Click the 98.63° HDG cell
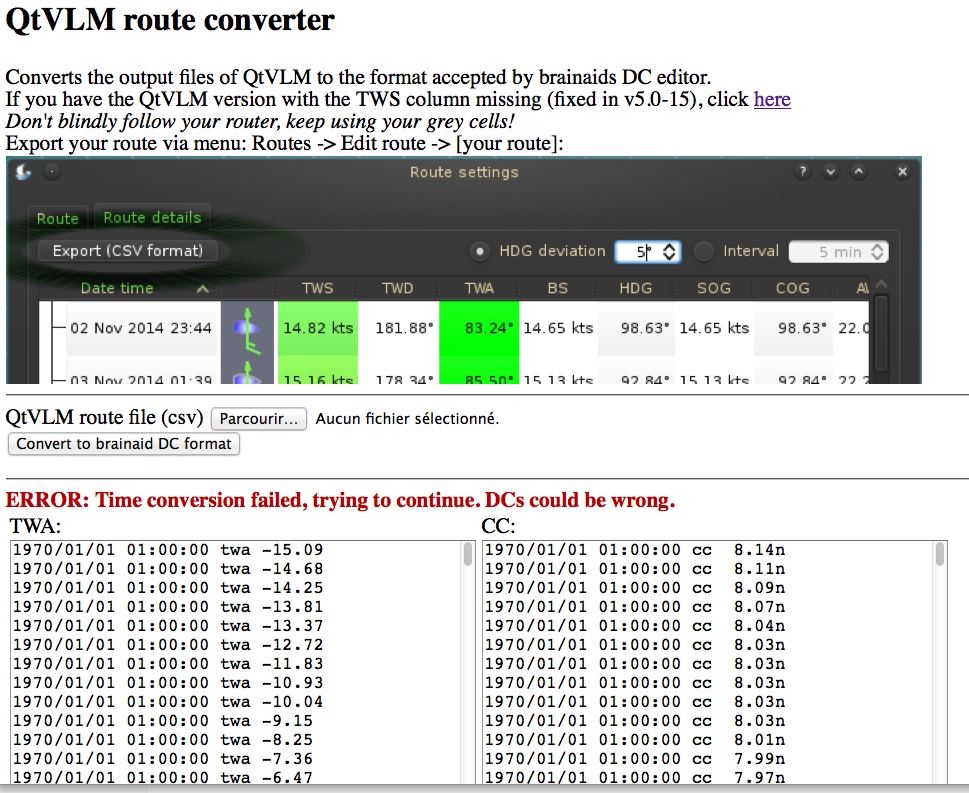Screen dimensions: 969x793 click(x=637, y=328)
